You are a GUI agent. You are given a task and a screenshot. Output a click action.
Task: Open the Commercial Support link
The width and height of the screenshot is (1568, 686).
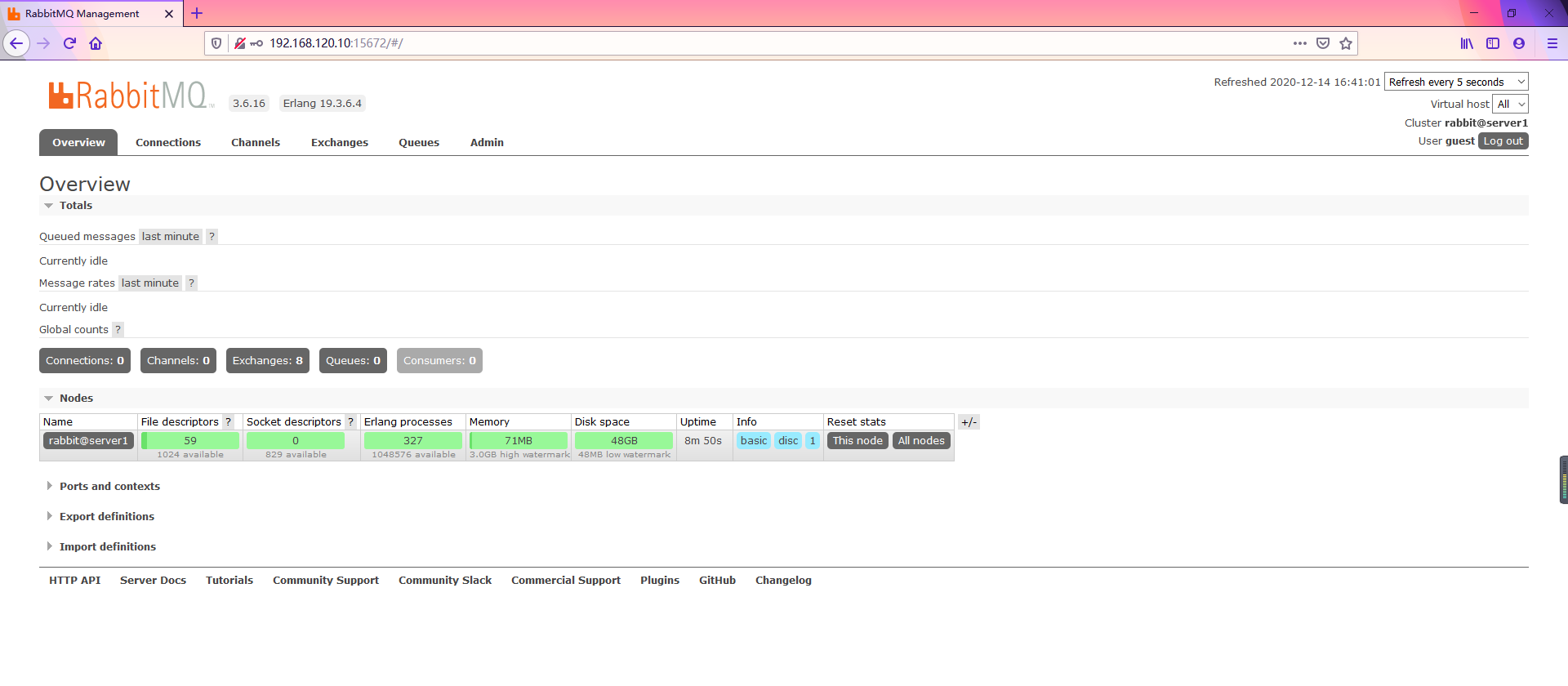(x=566, y=581)
